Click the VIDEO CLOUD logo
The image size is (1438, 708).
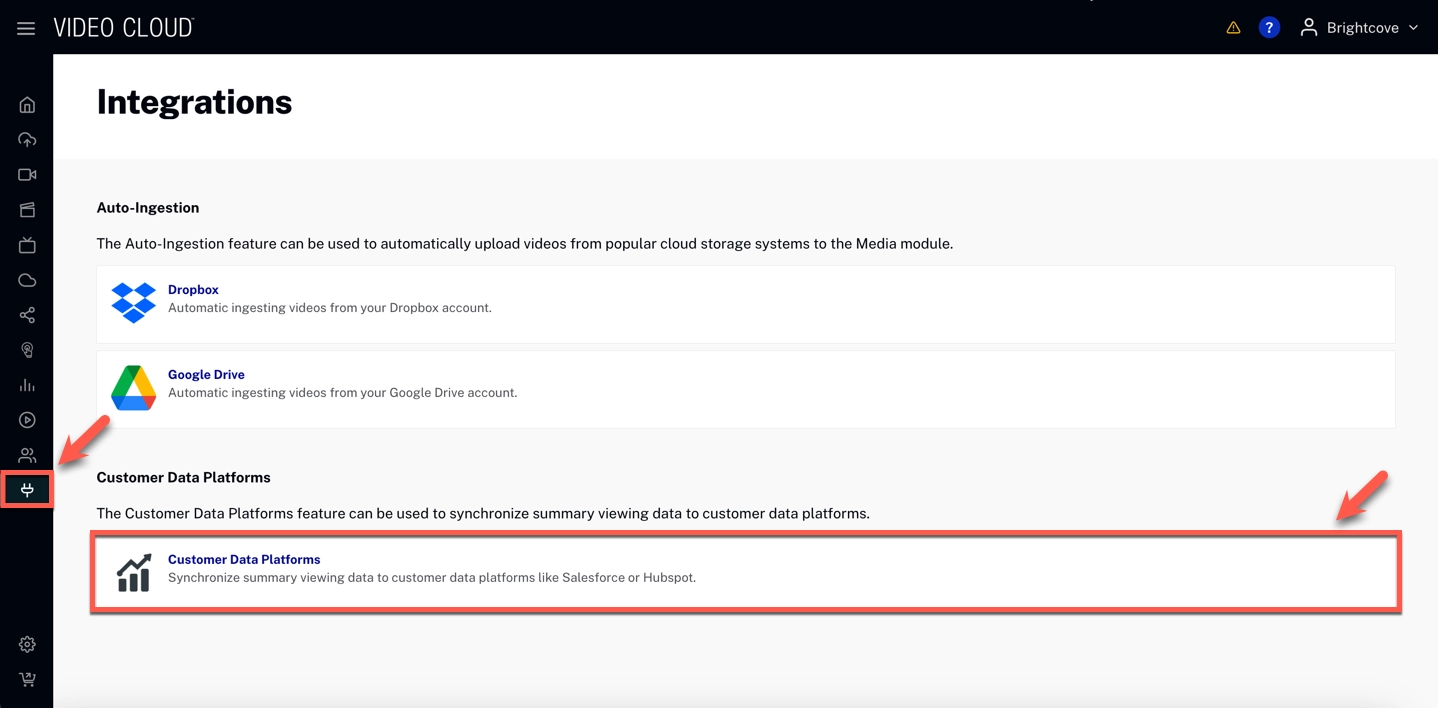123,28
